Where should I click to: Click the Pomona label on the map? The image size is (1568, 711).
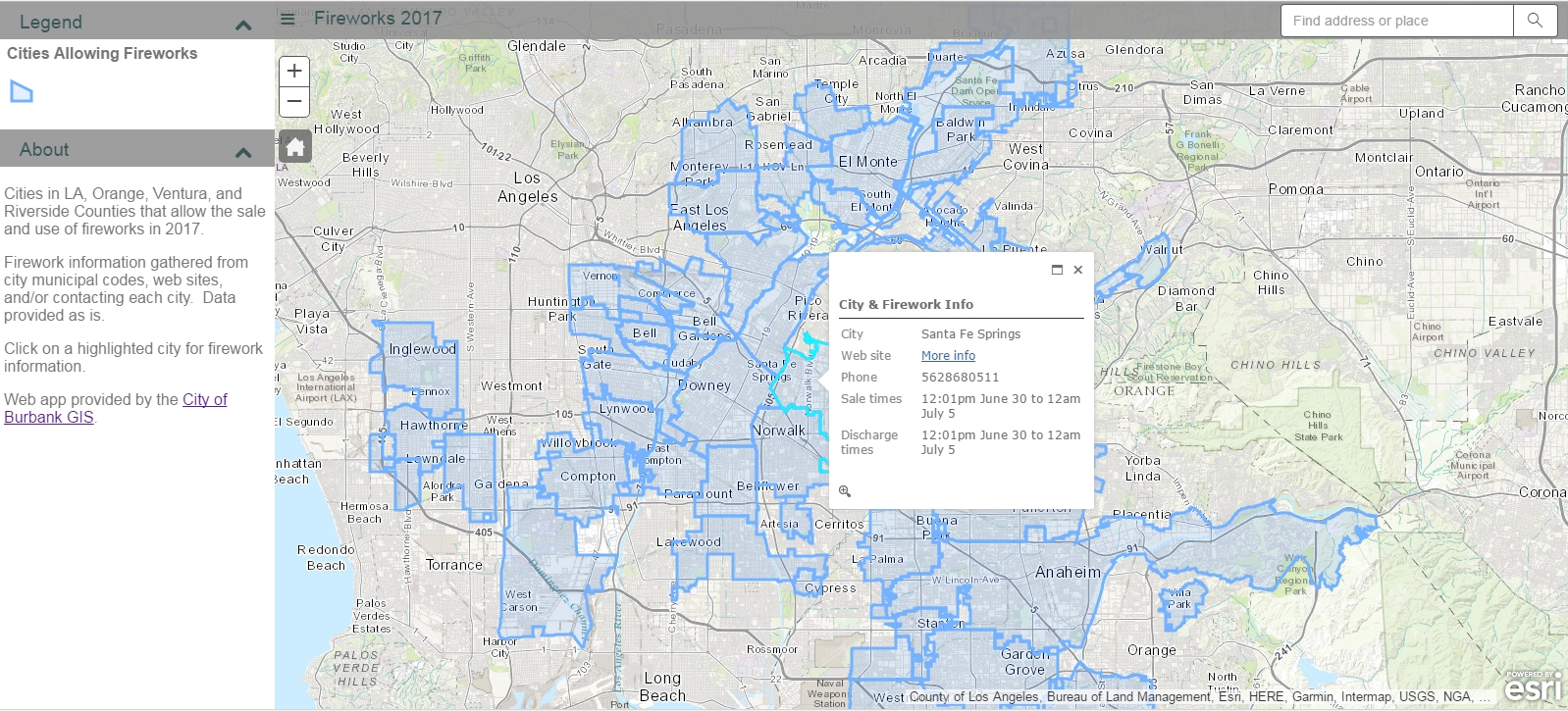(1295, 189)
